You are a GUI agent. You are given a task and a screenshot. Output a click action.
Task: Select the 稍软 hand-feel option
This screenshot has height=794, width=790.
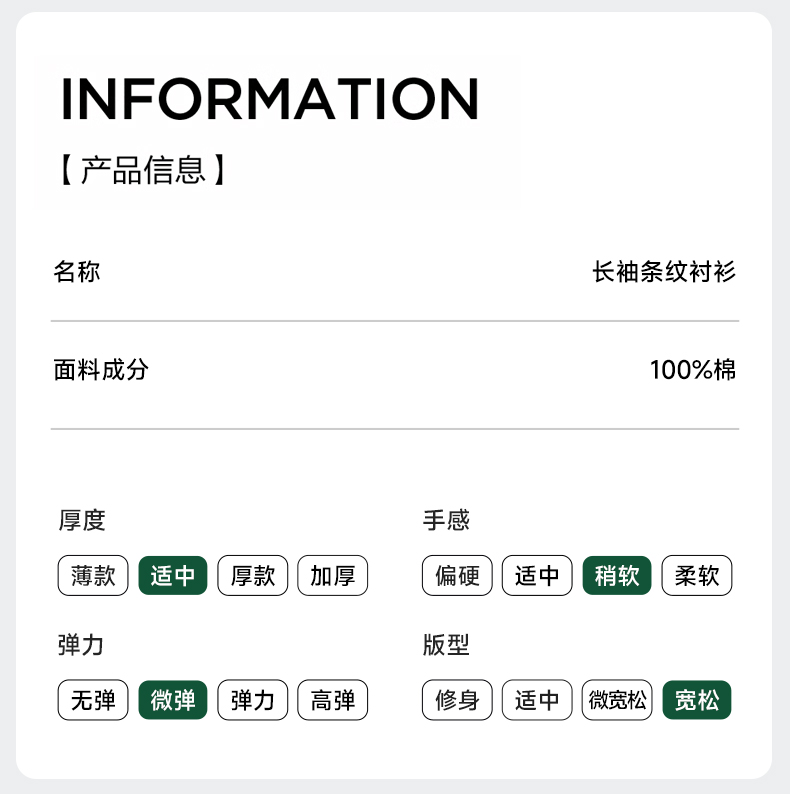[x=617, y=576]
